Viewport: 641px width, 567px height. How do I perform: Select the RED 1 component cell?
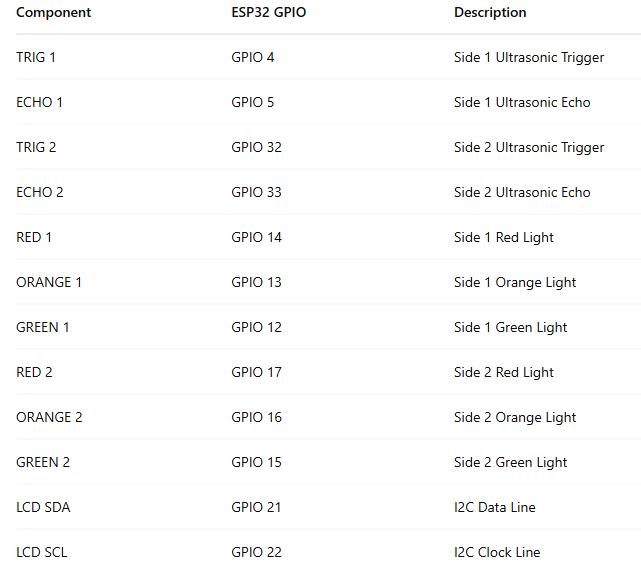pos(34,237)
